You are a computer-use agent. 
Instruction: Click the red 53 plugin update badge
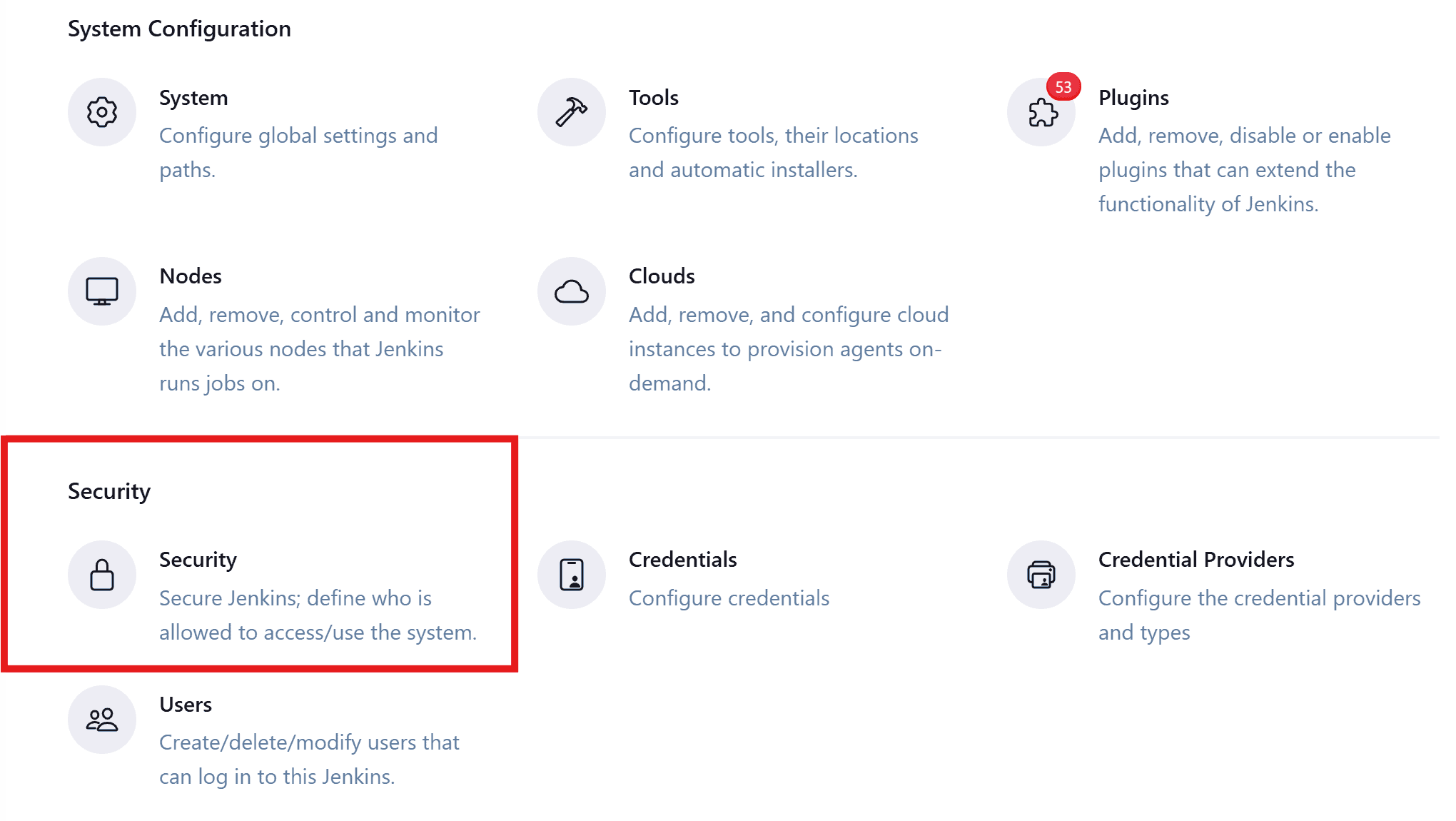click(1063, 87)
